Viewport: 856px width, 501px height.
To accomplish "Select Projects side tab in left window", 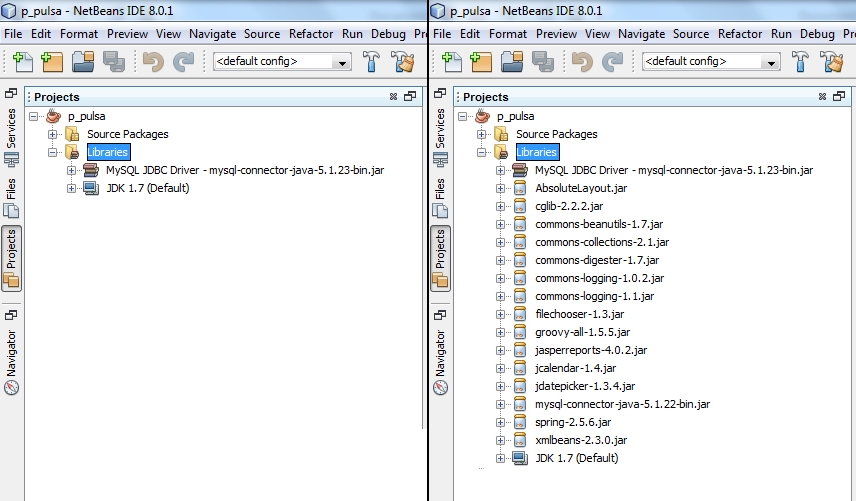I will [x=11, y=258].
